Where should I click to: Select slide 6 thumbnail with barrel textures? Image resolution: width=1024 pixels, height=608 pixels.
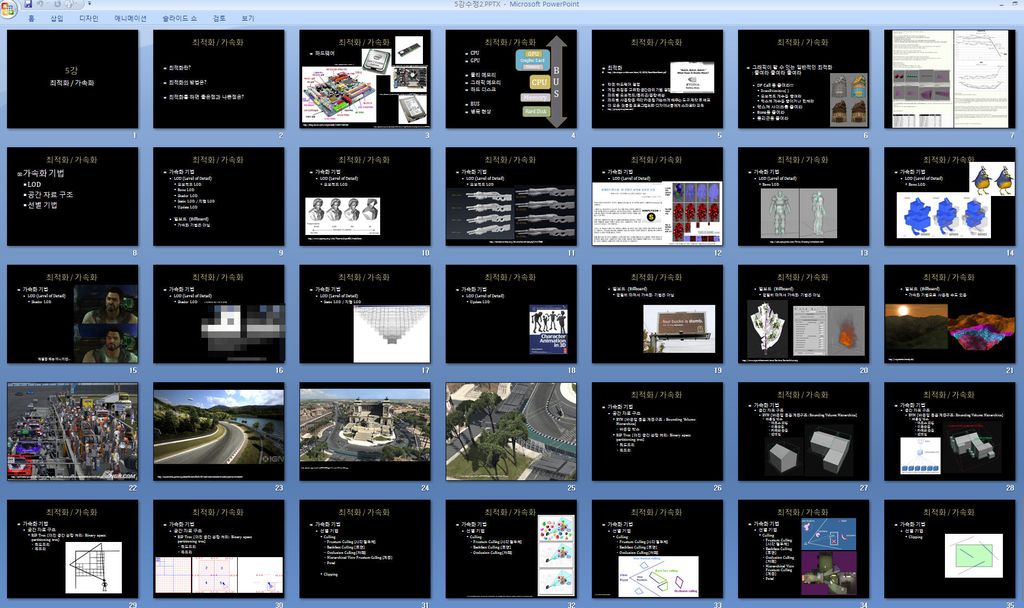pyautogui.click(x=804, y=79)
